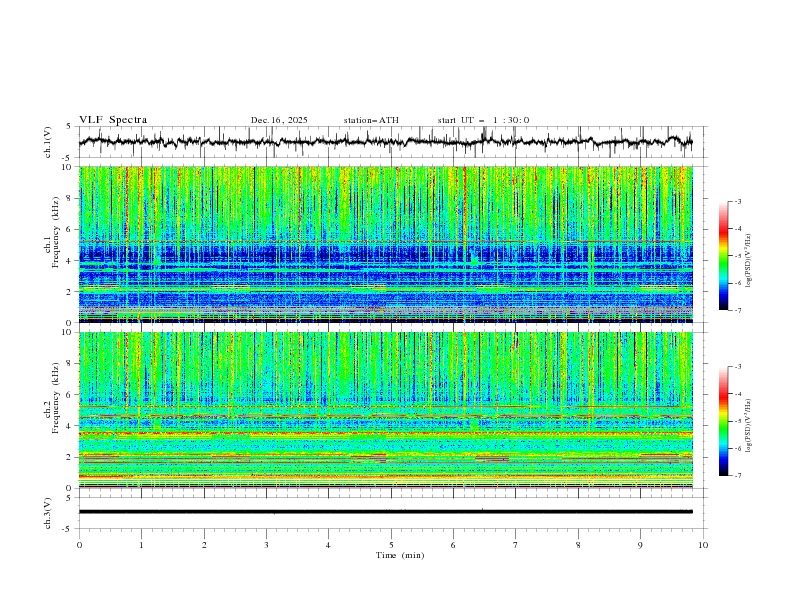Click the ch.2 spectrogram's PSD color bar
This screenshot has width=792, height=612.
click(723, 421)
